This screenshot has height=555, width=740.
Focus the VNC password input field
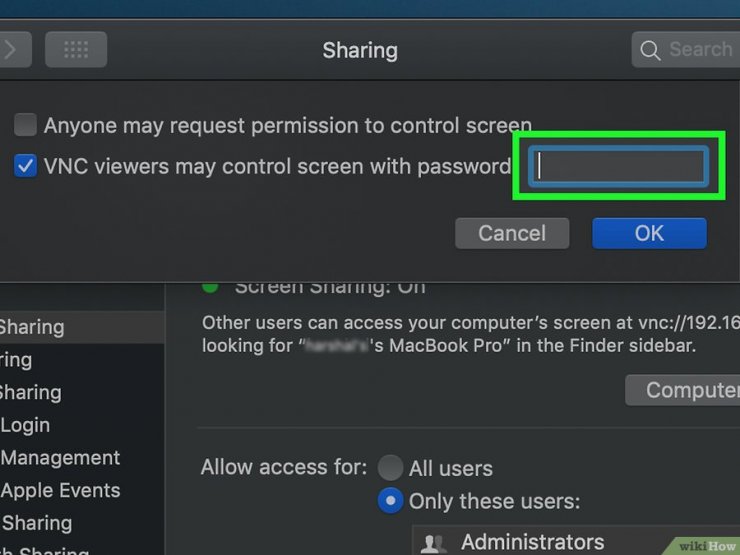tap(618, 166)
